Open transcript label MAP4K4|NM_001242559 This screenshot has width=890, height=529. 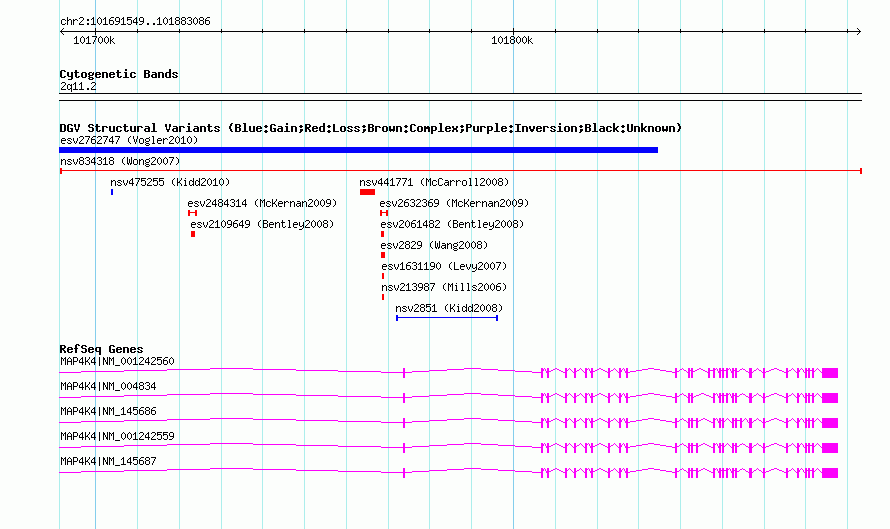pyautogui.click(x=117, y=436)
